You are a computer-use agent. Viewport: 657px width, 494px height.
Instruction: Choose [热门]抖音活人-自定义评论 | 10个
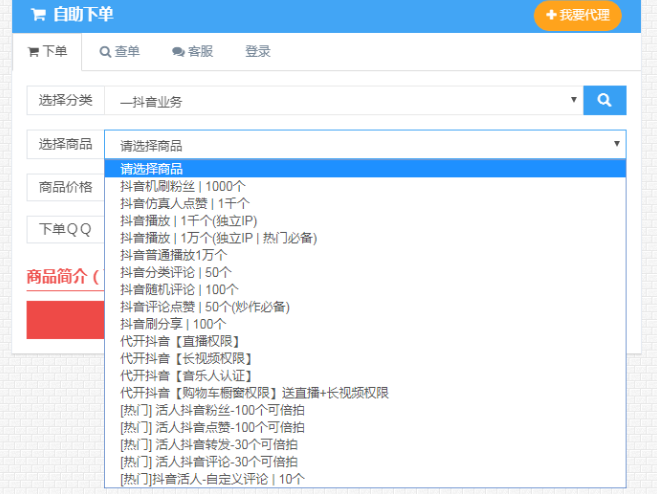click(365, 478)
